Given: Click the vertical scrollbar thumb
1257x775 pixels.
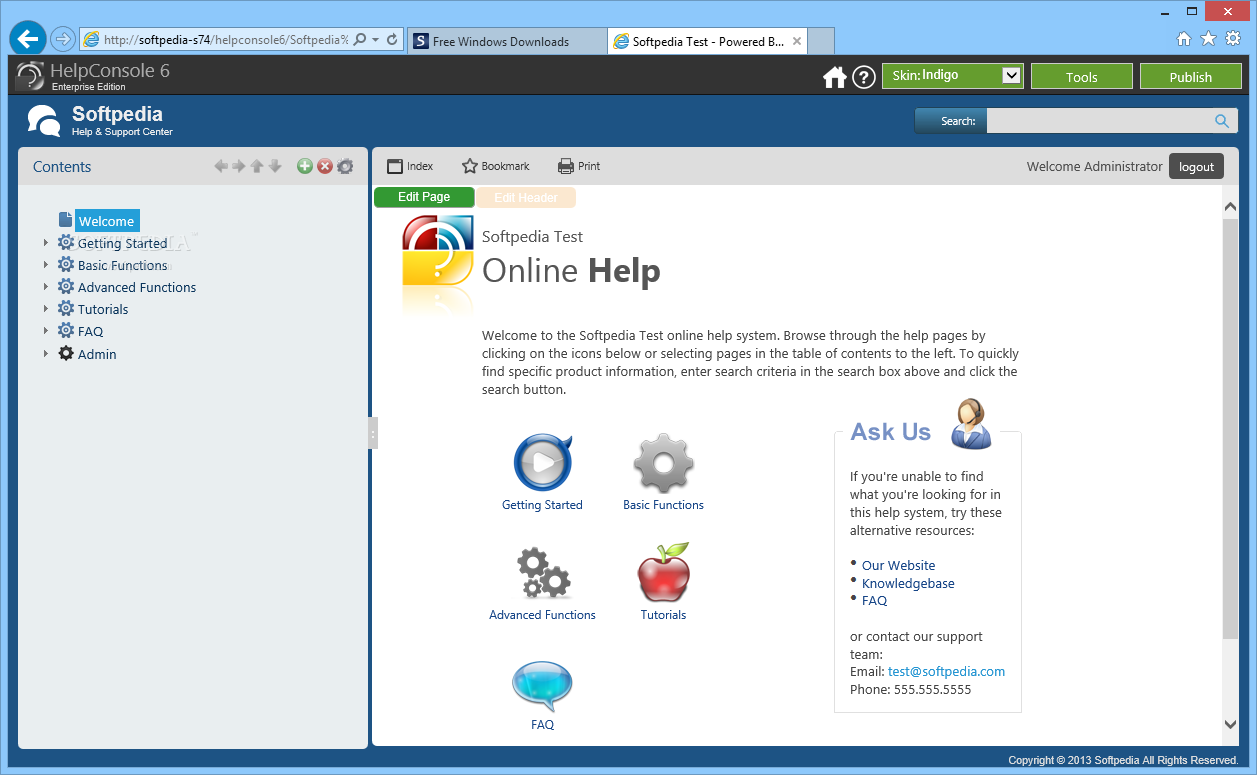Looking at the screenshot, I should [1230, 428].
